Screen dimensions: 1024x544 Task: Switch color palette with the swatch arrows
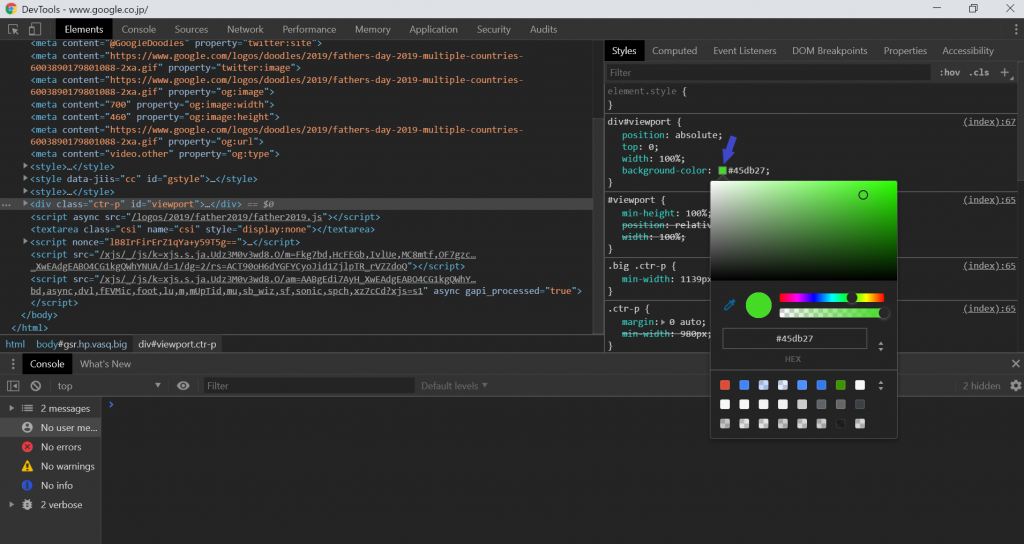pyautogui.click(x=881, y=385)
